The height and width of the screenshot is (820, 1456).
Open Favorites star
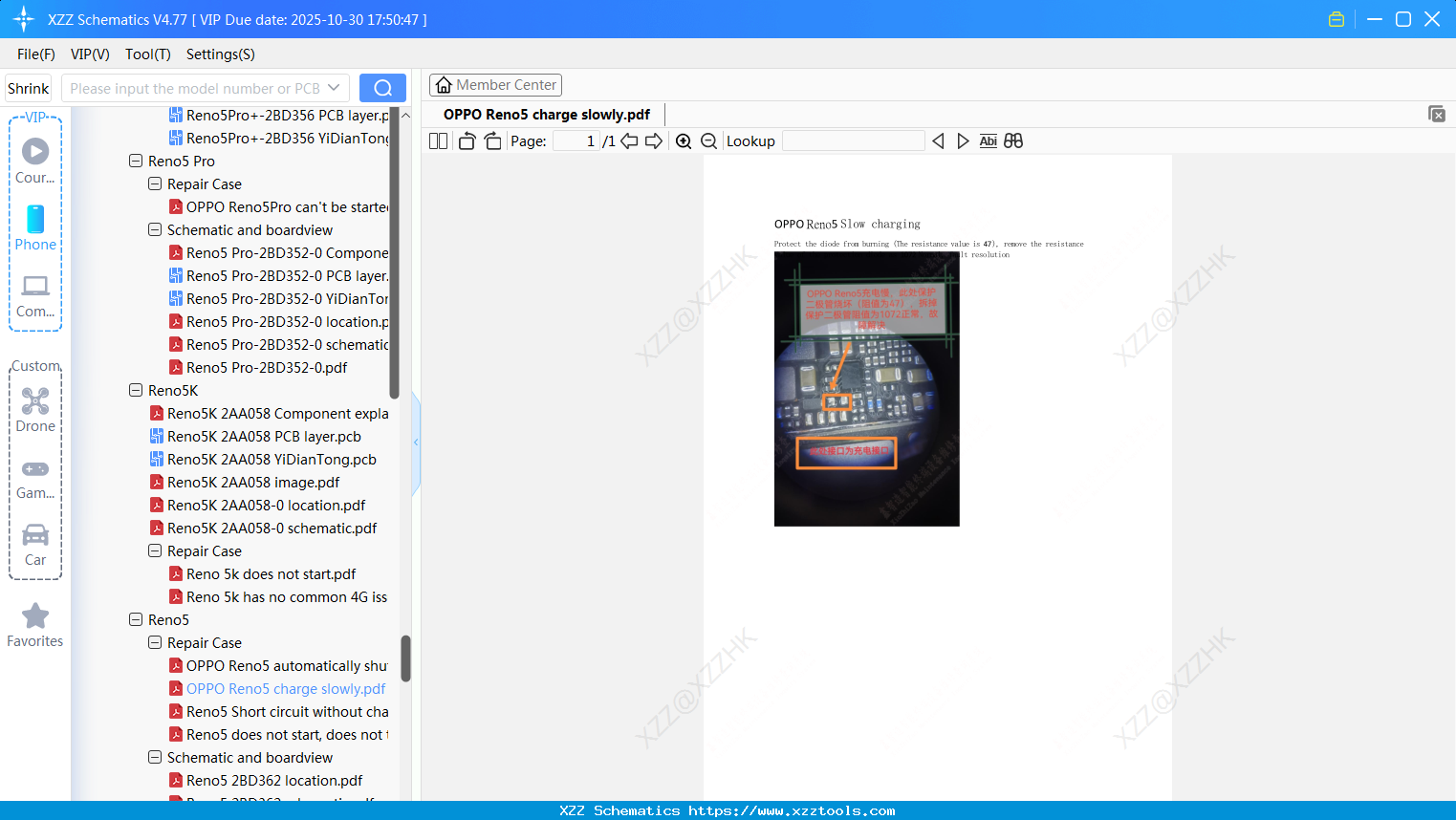click(x=35, y=626)
